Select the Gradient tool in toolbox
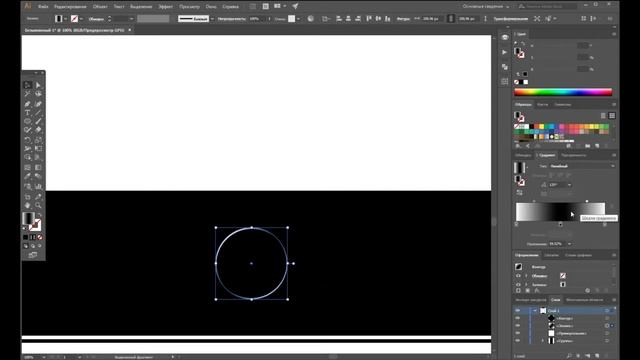The image size is (640, 360). coord(38,167)
